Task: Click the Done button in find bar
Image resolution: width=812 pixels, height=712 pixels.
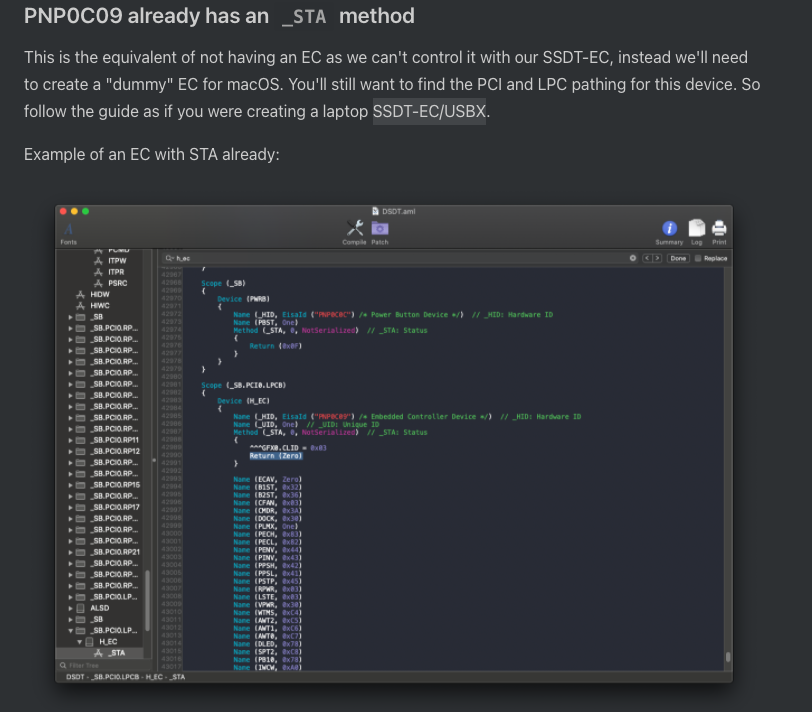Action: [678, 258]
